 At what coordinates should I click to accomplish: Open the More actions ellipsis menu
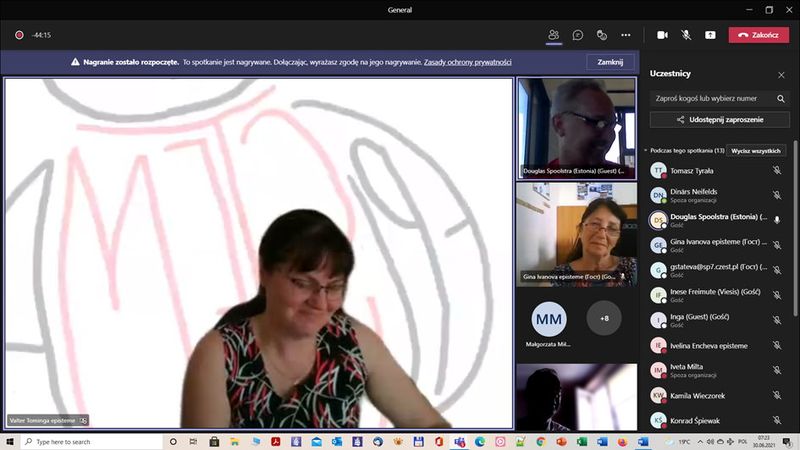[626, 35]
